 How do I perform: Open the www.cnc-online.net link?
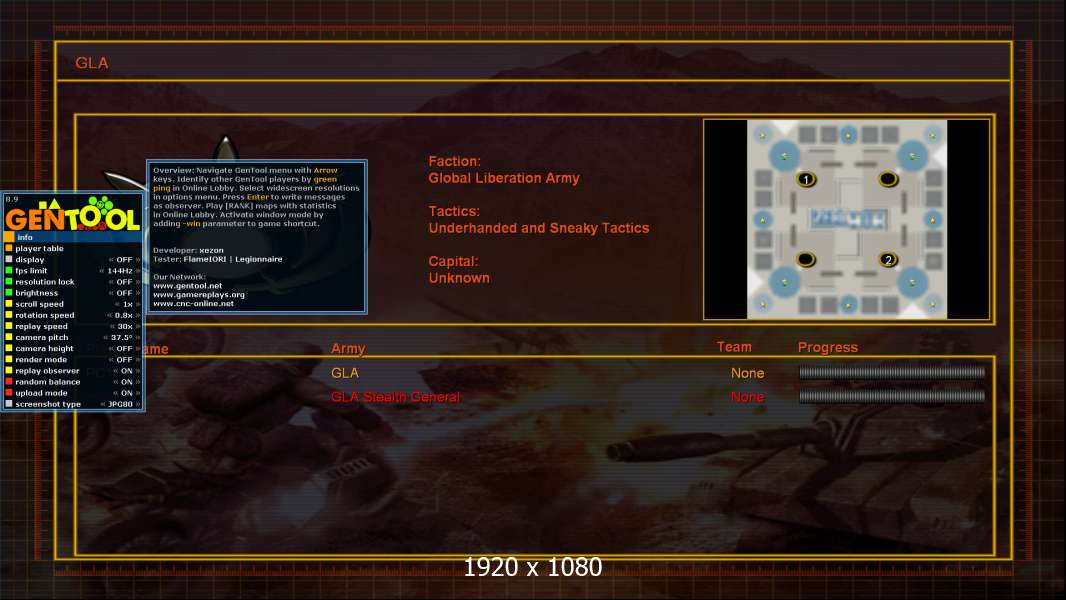[193, 303]
